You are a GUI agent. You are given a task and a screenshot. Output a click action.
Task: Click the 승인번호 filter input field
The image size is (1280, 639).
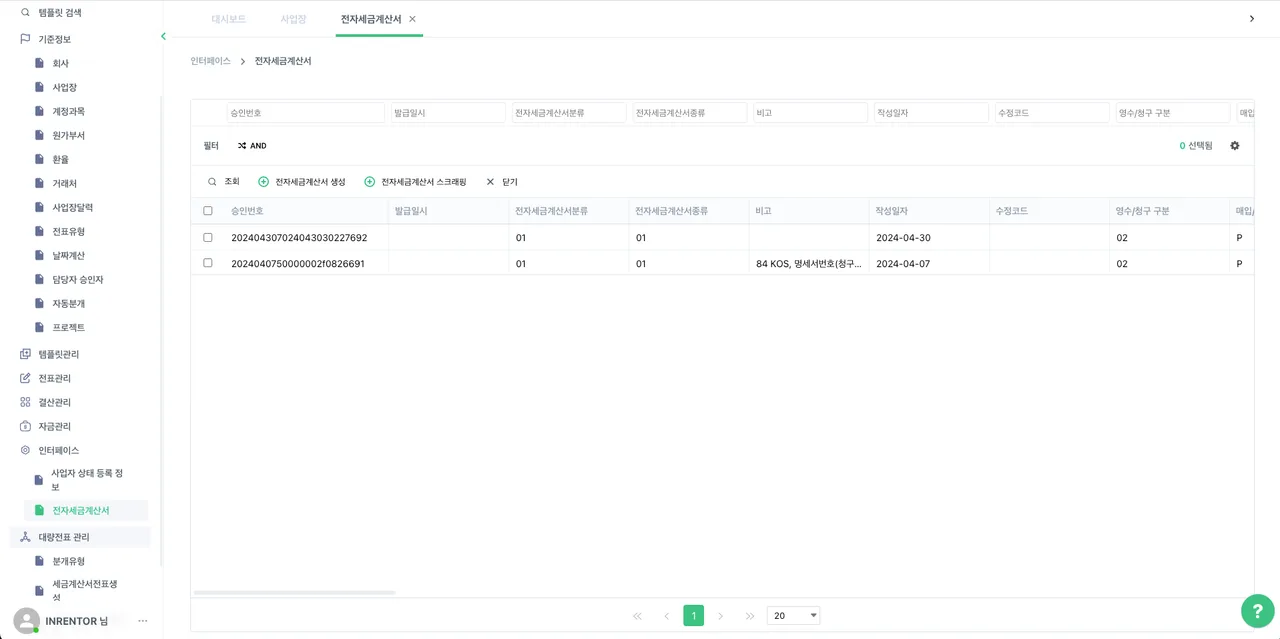(306, 113)
